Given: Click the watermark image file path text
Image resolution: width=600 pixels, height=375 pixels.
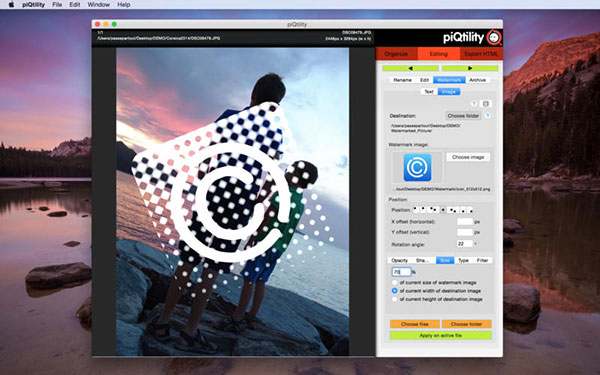Looking at the screenshot, I should pos(442,189).
